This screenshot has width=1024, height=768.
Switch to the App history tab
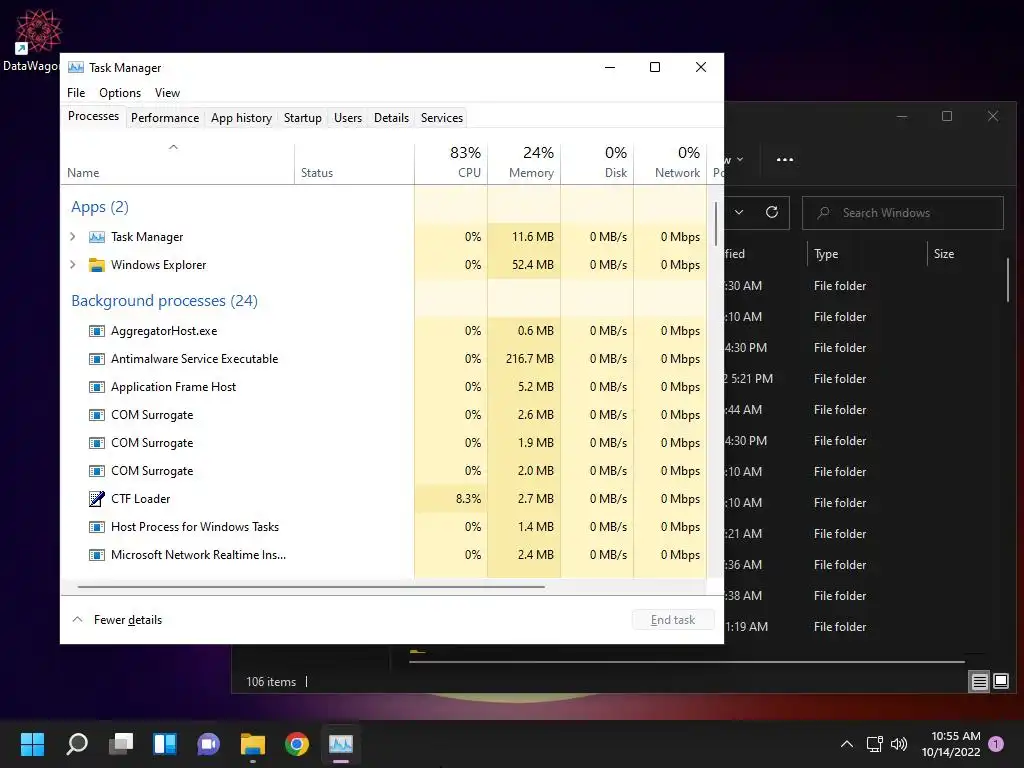click(x=241, y=118)
